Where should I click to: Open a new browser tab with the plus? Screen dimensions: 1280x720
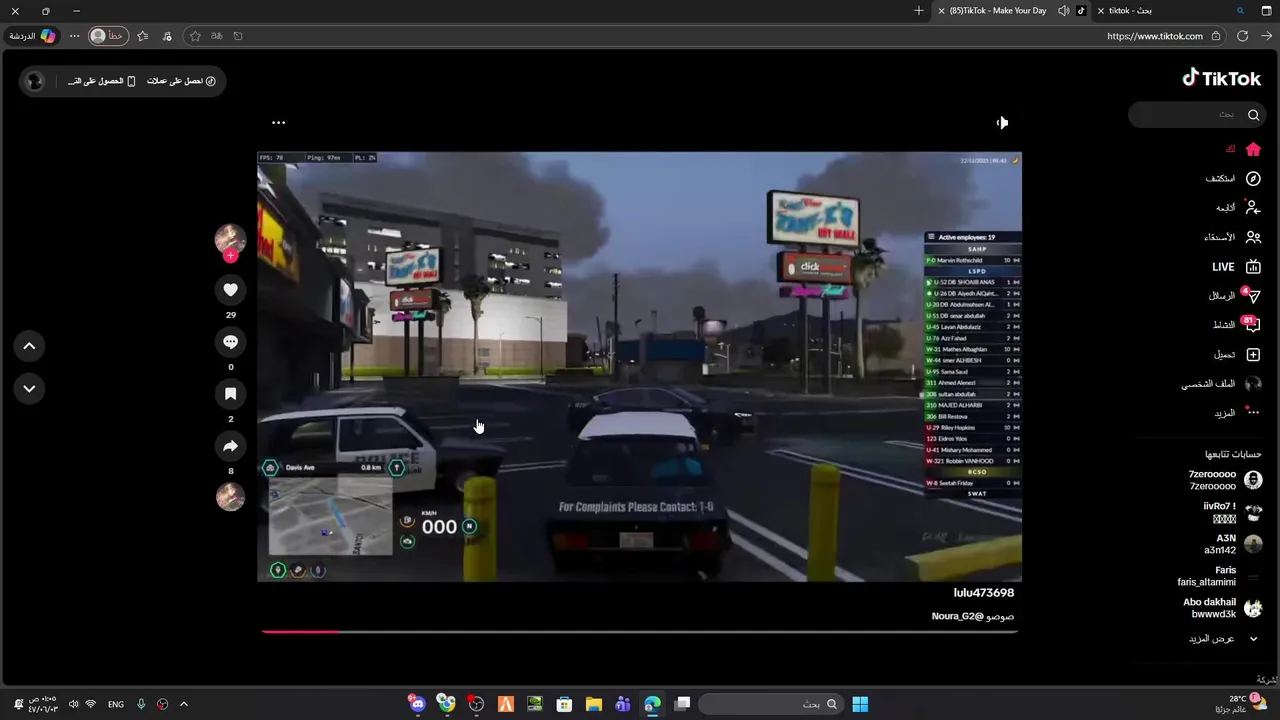pyautogui.click(x=918, y=11)
